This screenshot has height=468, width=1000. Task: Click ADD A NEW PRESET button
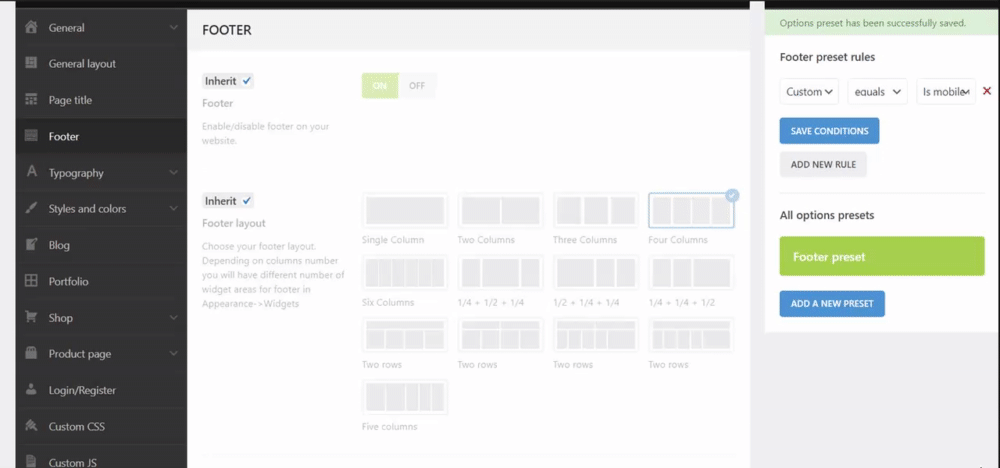(x=832, y=303)
